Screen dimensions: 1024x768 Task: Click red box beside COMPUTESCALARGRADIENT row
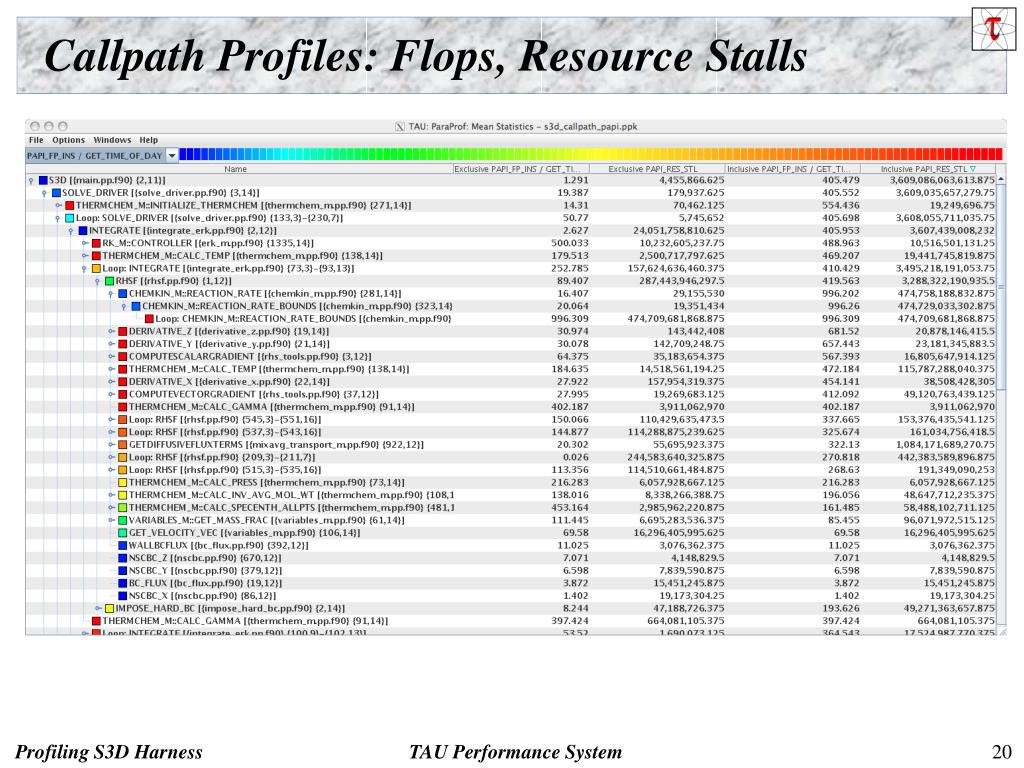(122, 357)
